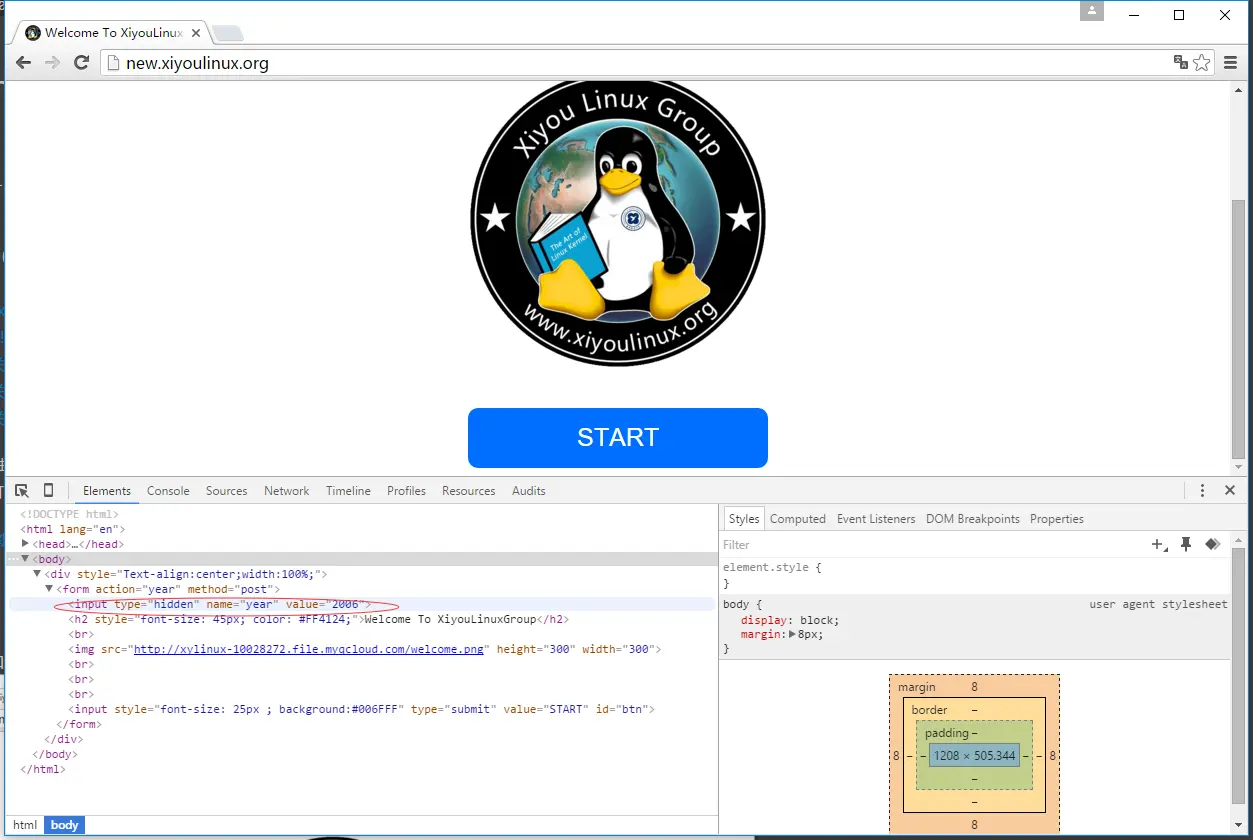The width and height of the screenshot is (1253, 840).
Task: Click the browser forward arrow
Action: pos(53,63)
